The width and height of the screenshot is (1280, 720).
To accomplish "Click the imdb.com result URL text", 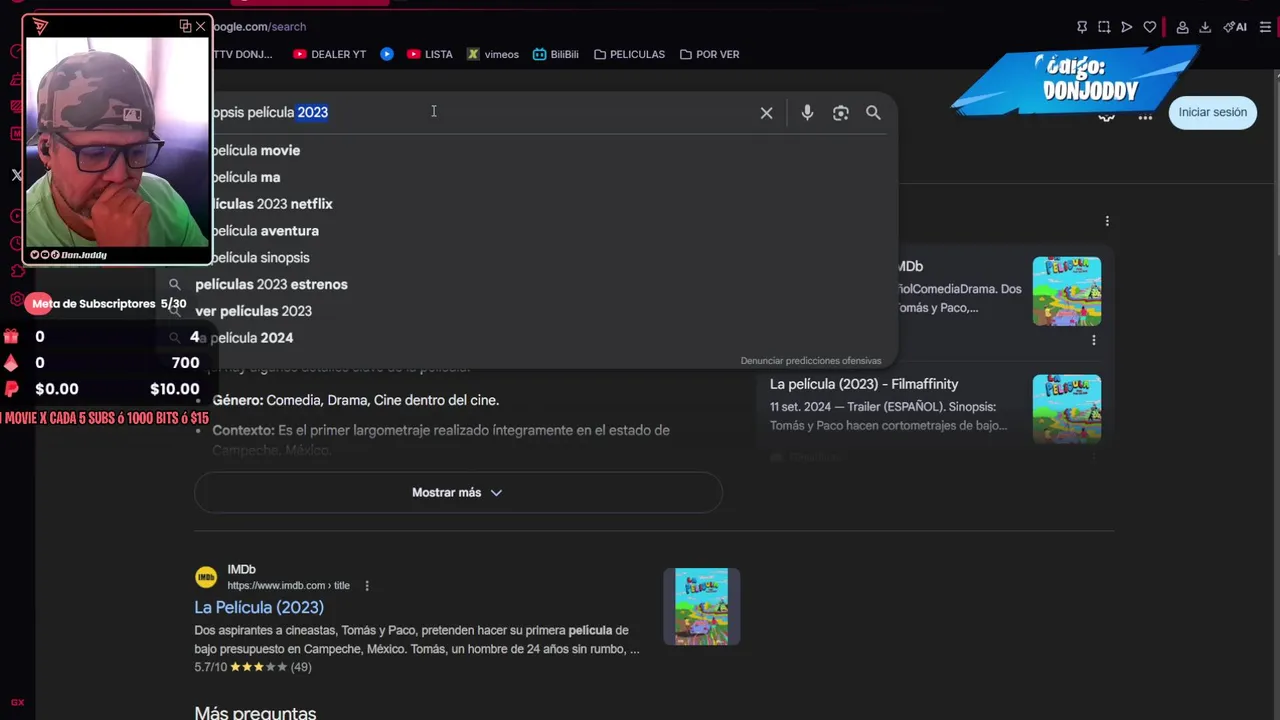I will [x=288, y=586].
